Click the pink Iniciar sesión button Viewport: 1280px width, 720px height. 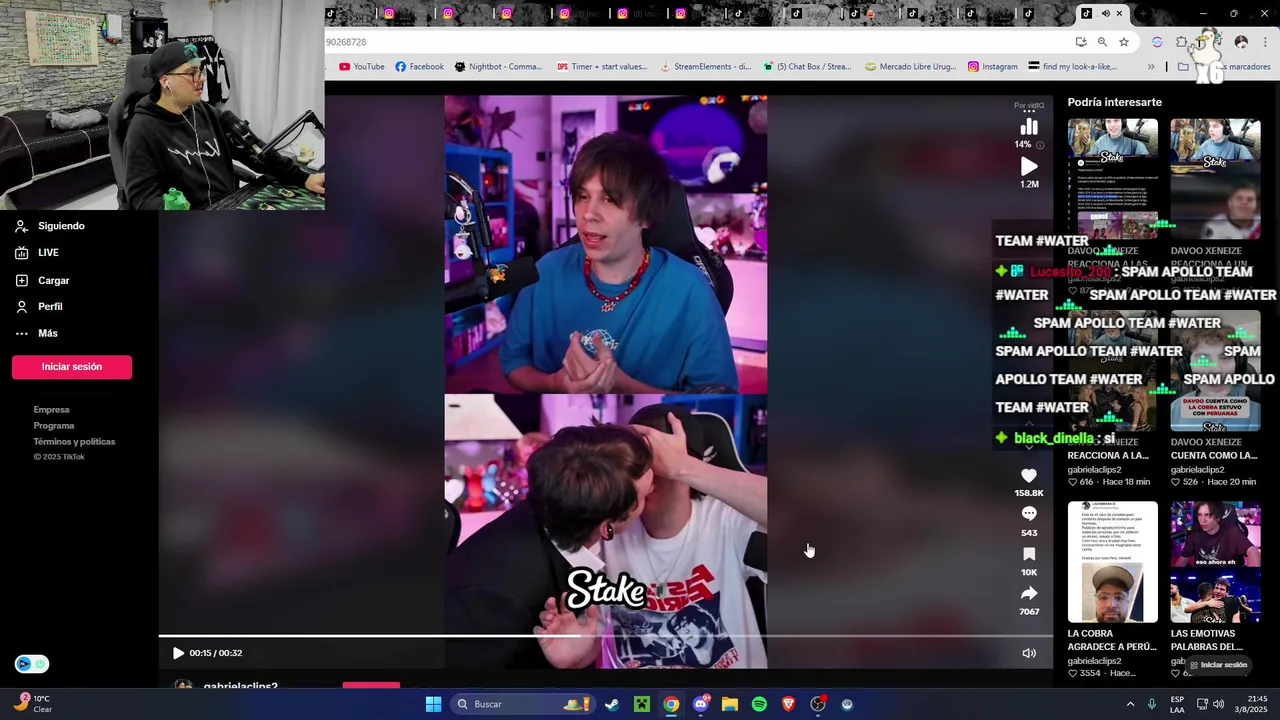tap(72, 367)
